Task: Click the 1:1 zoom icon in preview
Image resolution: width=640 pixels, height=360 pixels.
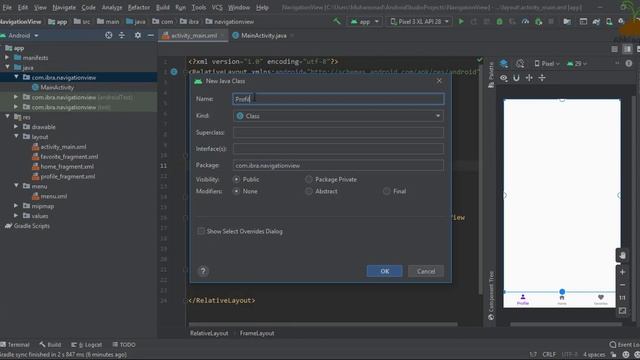Action: [x=622, y=298]
